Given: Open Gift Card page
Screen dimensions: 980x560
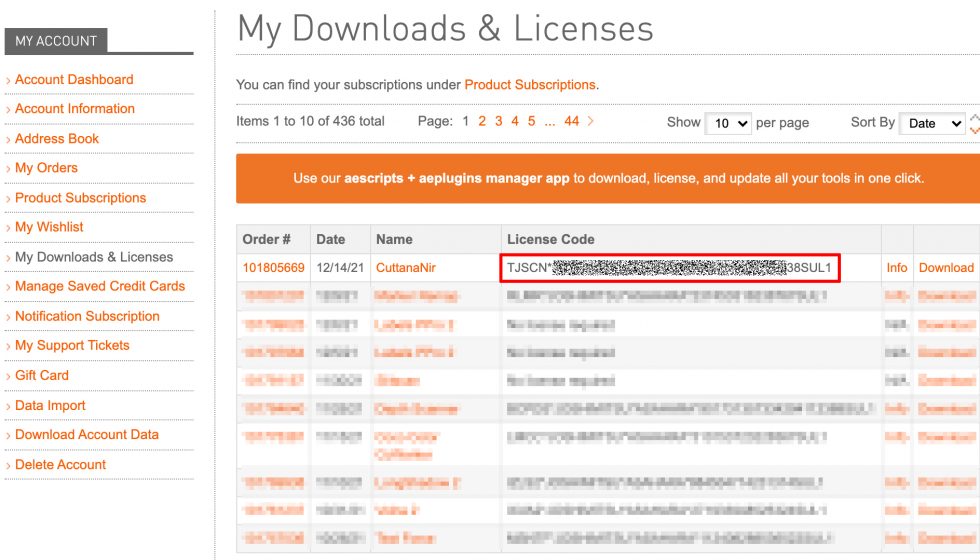Looking at the screenshot, I should (x=42, y=376).
